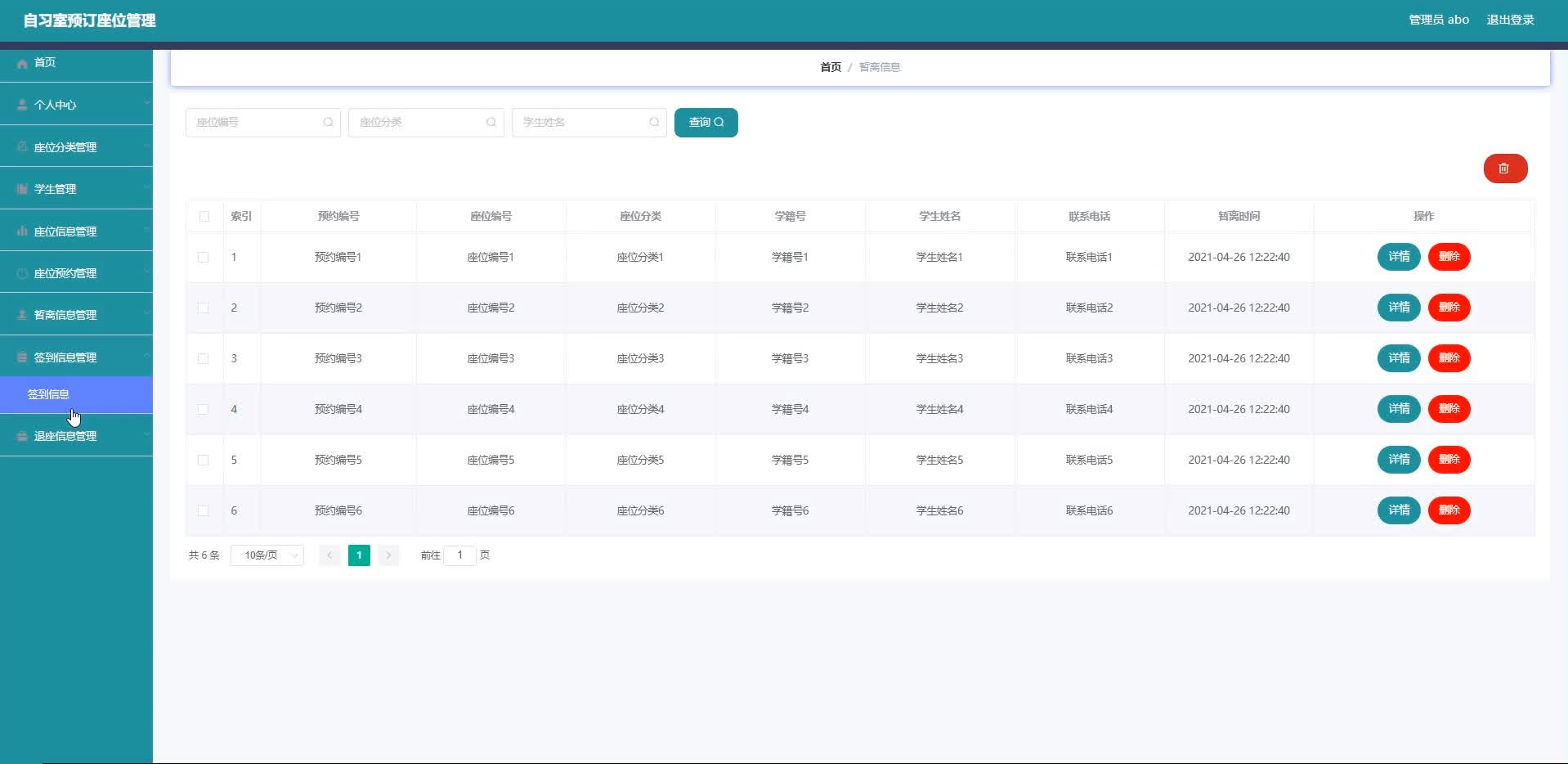
Task: Click the person icon beside 暂离信息管理
Action: pyautogui.click(x=22, y=315)
